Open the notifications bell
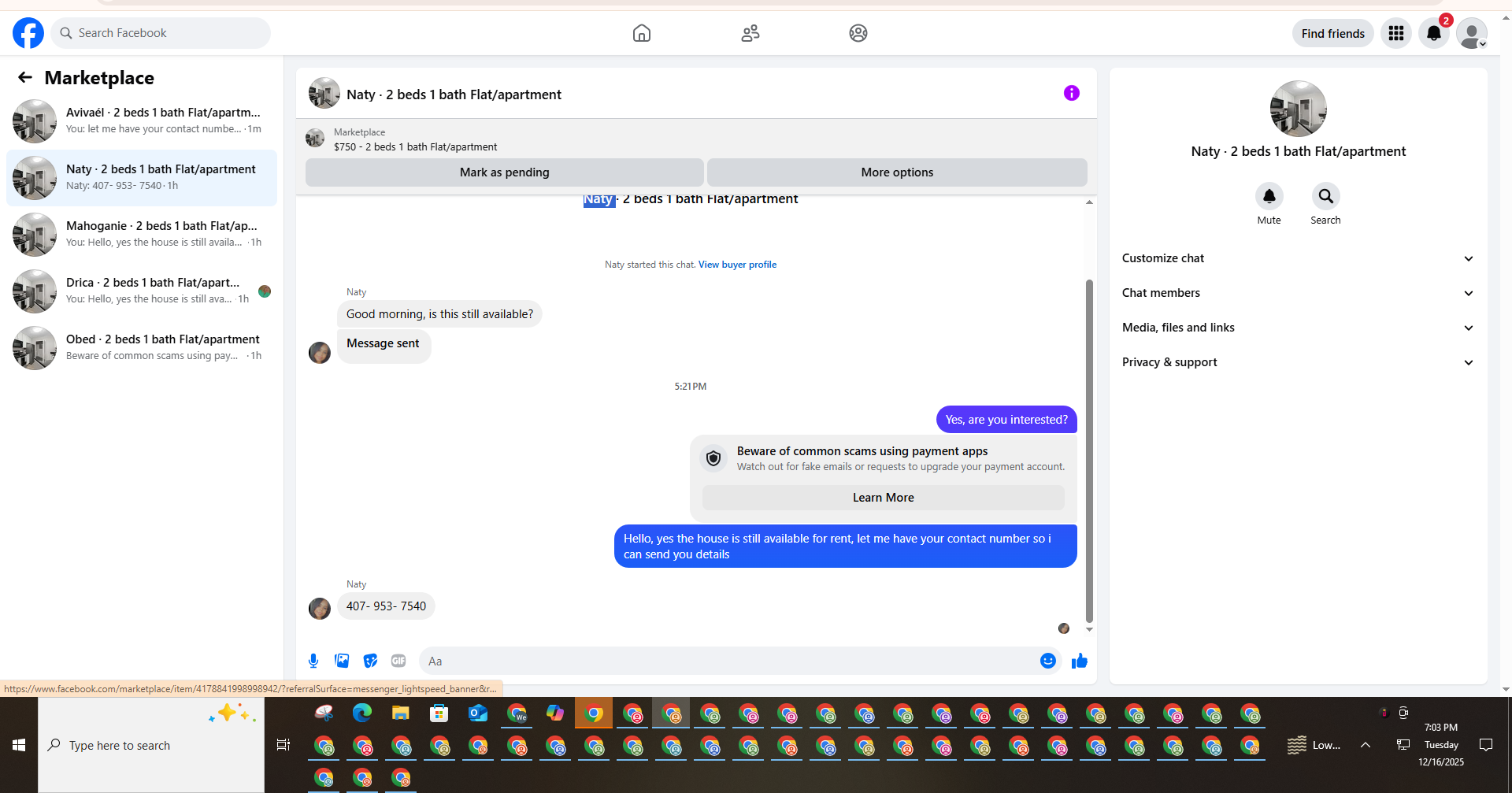Image resolution: width=1512 pixels, height=793 pixels. point(1434,33)
